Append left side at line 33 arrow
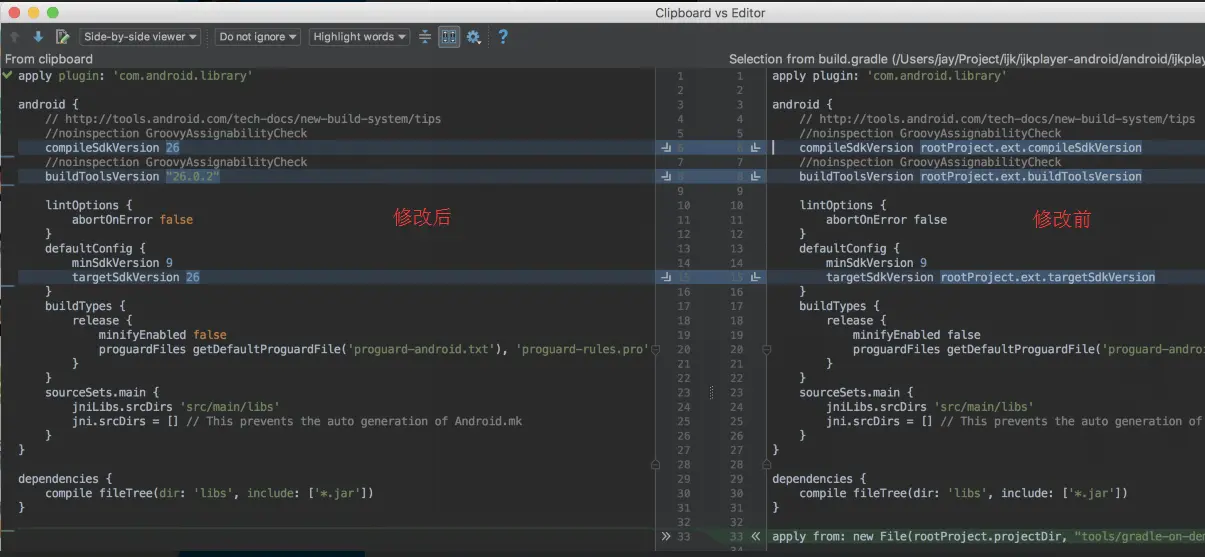1205x557 pixels. (667, 536)
